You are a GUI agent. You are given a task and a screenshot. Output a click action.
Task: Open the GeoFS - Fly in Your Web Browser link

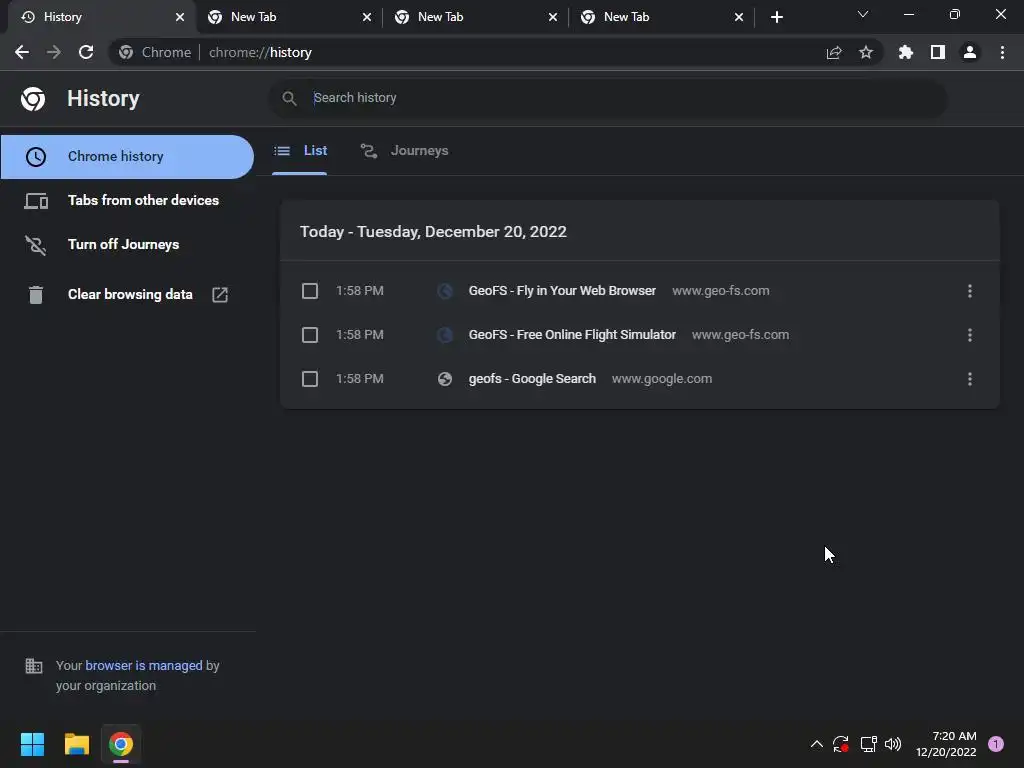(562, 291)
